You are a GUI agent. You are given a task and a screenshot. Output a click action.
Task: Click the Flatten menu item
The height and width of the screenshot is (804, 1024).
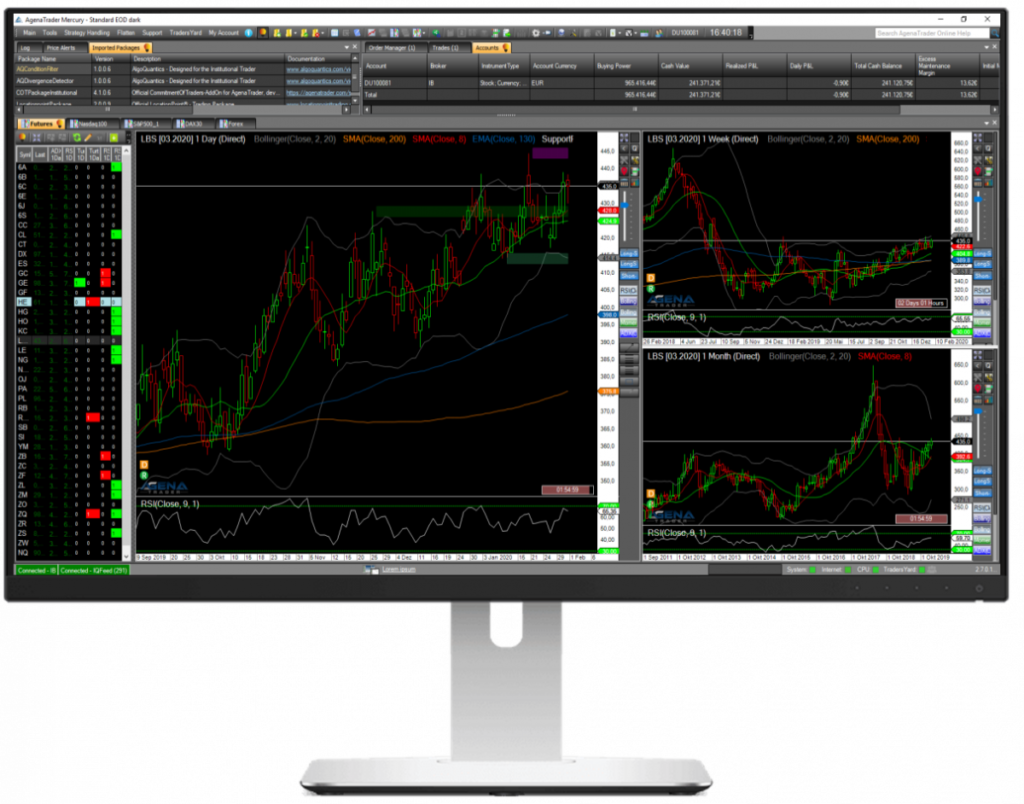(125, 33)
